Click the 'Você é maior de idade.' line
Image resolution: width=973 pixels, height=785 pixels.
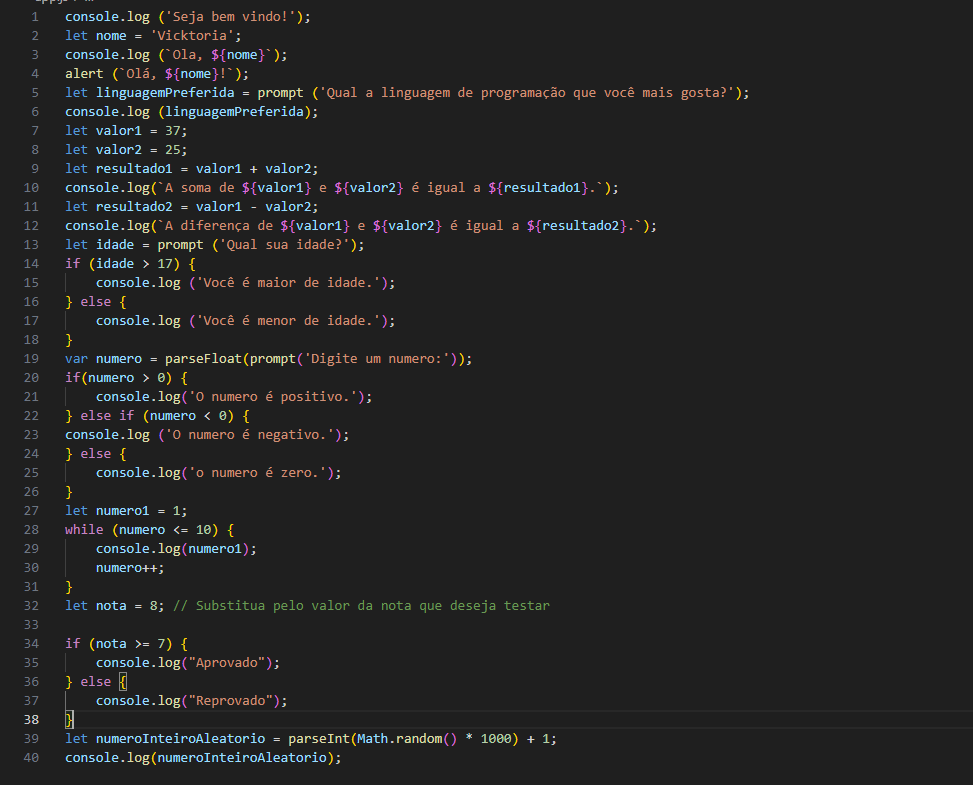tap(245, 283)
